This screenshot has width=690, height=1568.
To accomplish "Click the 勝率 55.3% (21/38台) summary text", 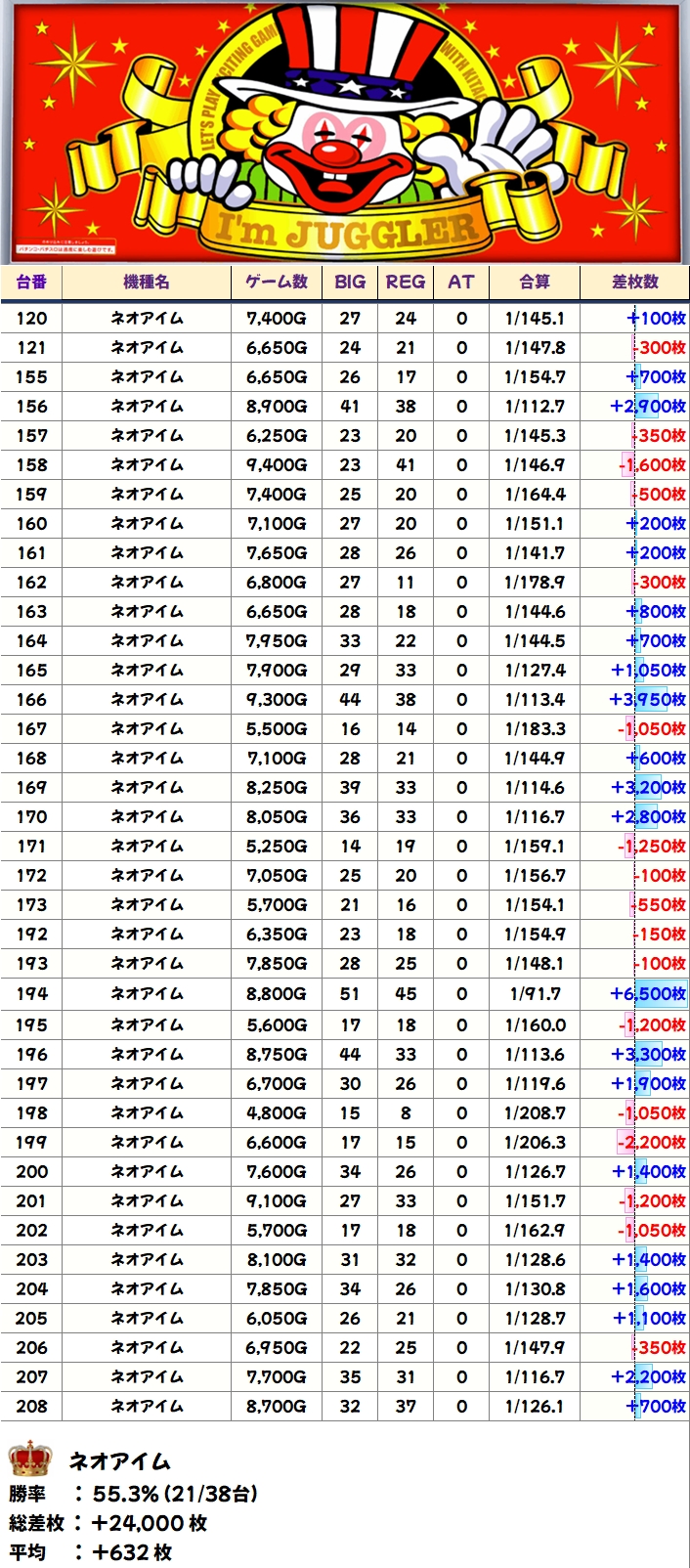I will coord(134,1494).
